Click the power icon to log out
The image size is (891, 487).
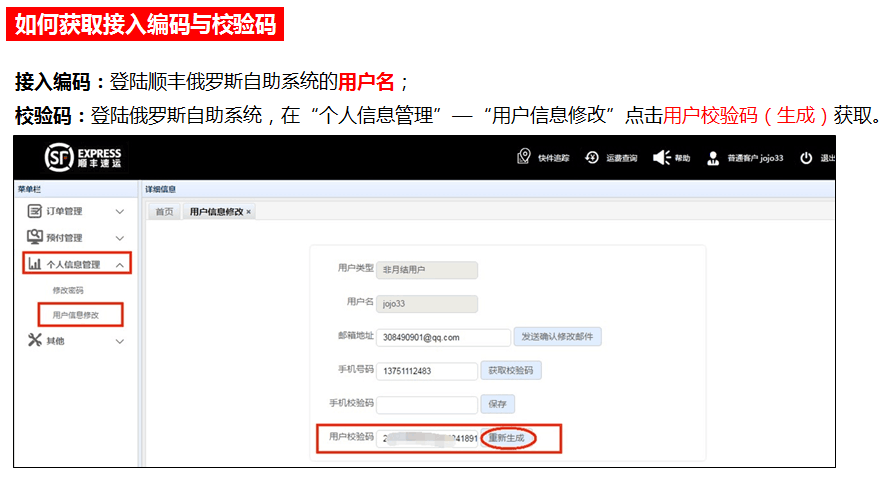click(x=806, y=158)
